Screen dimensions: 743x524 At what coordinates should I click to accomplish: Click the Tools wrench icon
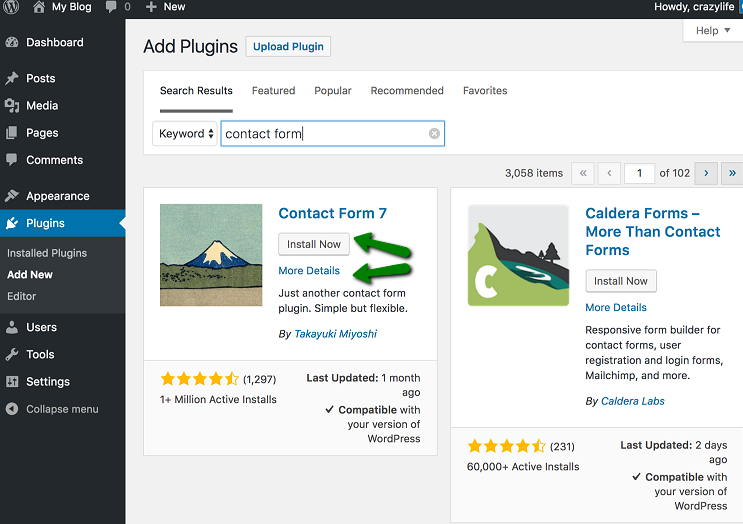click(x=12, y=354)
